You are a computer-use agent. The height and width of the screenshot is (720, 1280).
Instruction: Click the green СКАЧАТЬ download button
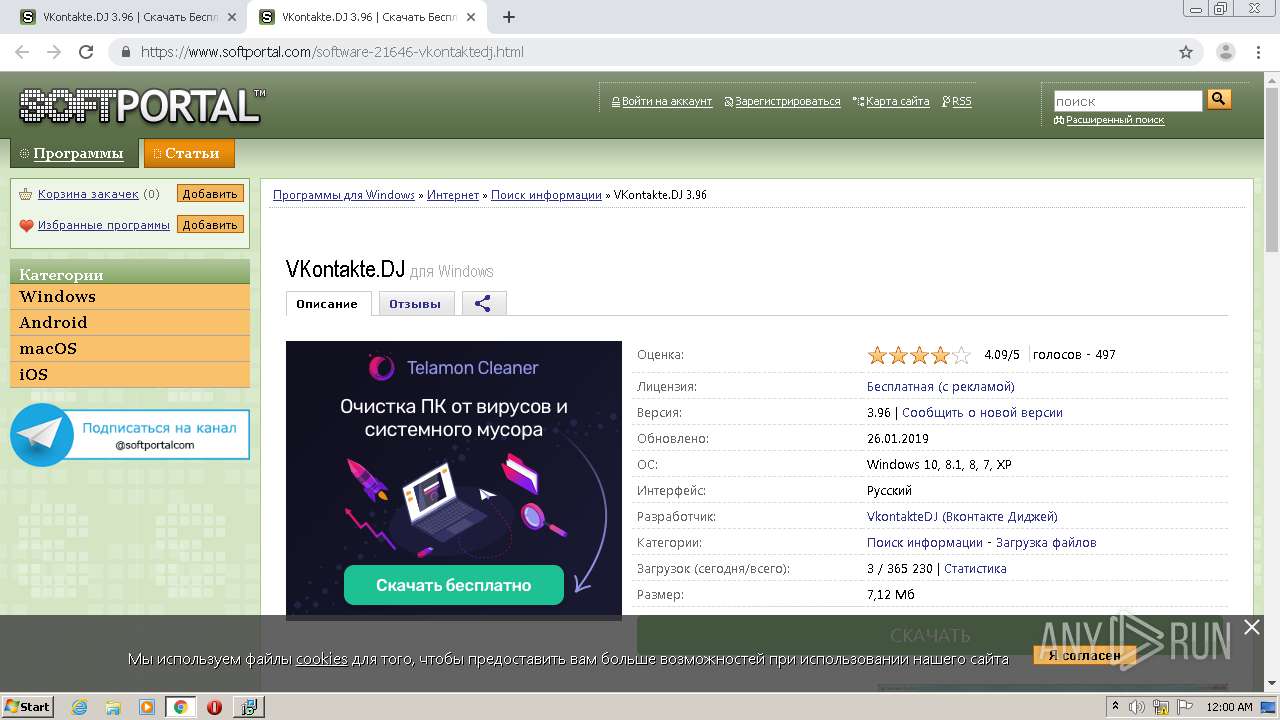coord(930,635)
